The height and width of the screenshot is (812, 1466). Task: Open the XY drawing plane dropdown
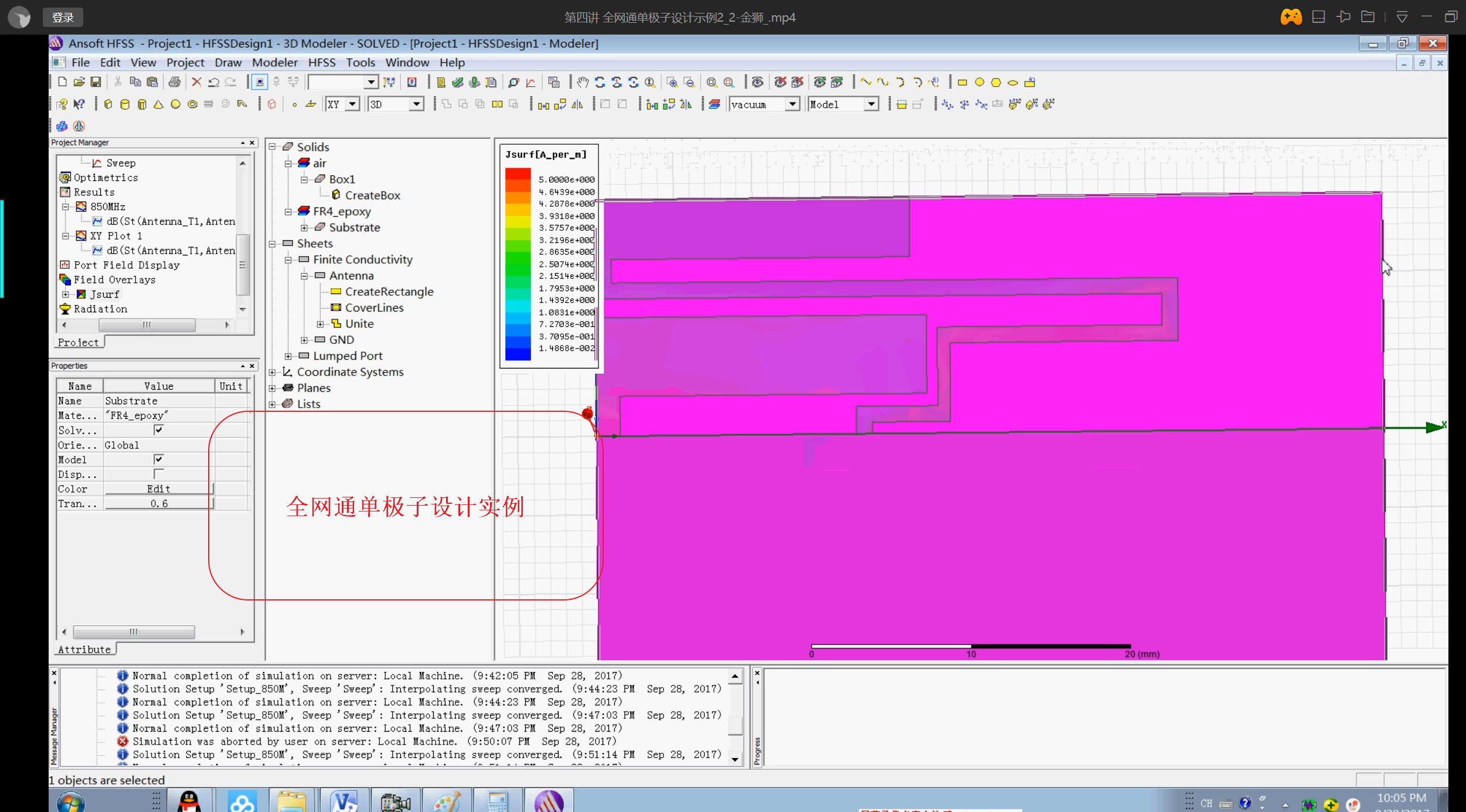pyautogui.click(x=352, y=104)
